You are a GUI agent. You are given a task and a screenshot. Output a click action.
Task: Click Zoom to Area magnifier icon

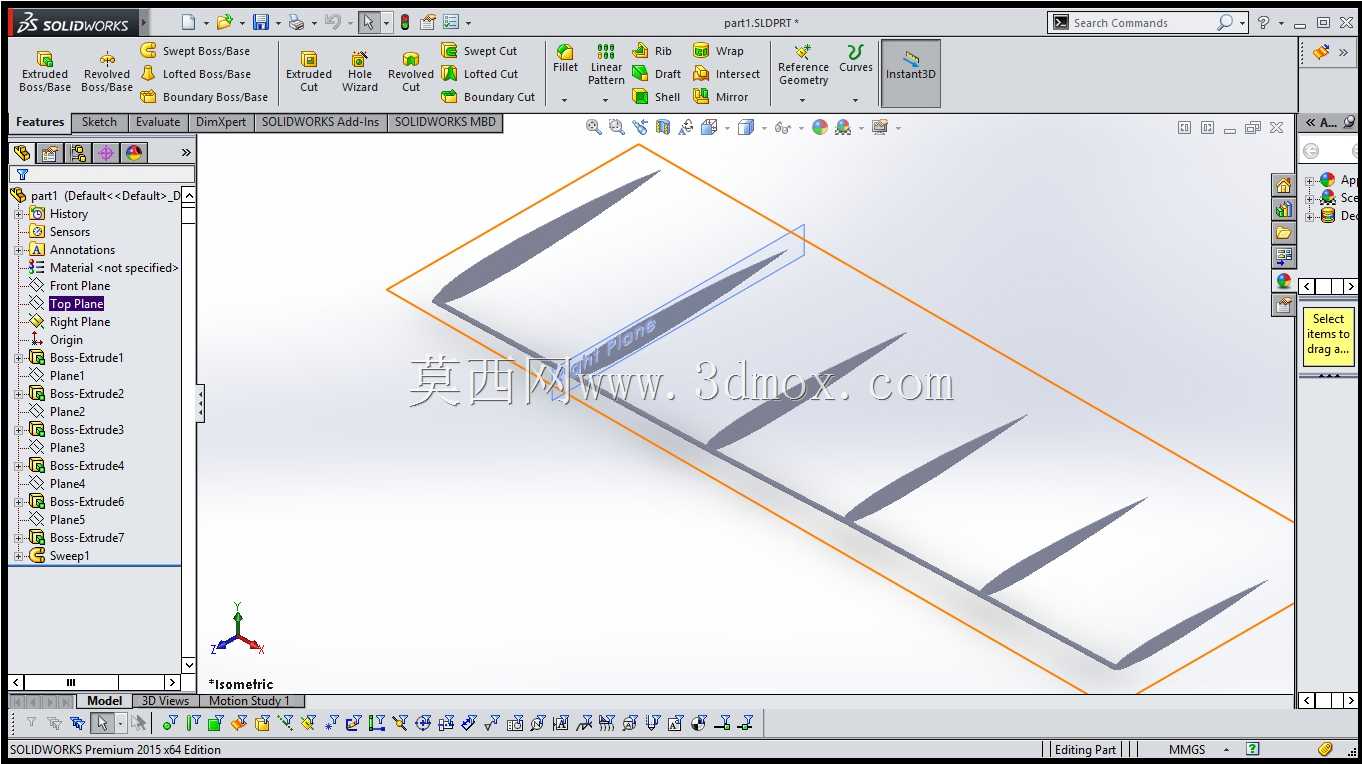coord(617,127)
